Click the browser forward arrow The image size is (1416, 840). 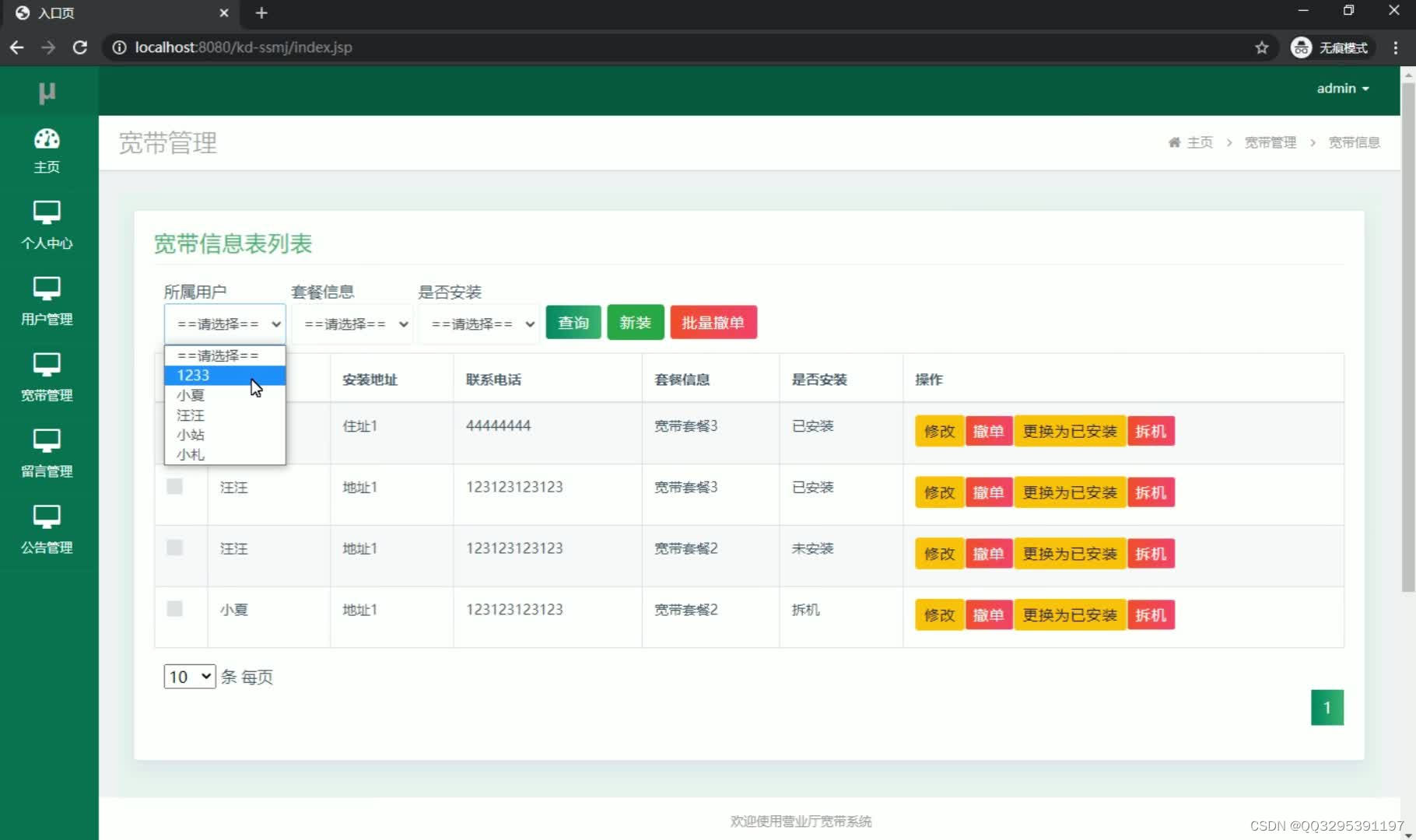[48, 47]
